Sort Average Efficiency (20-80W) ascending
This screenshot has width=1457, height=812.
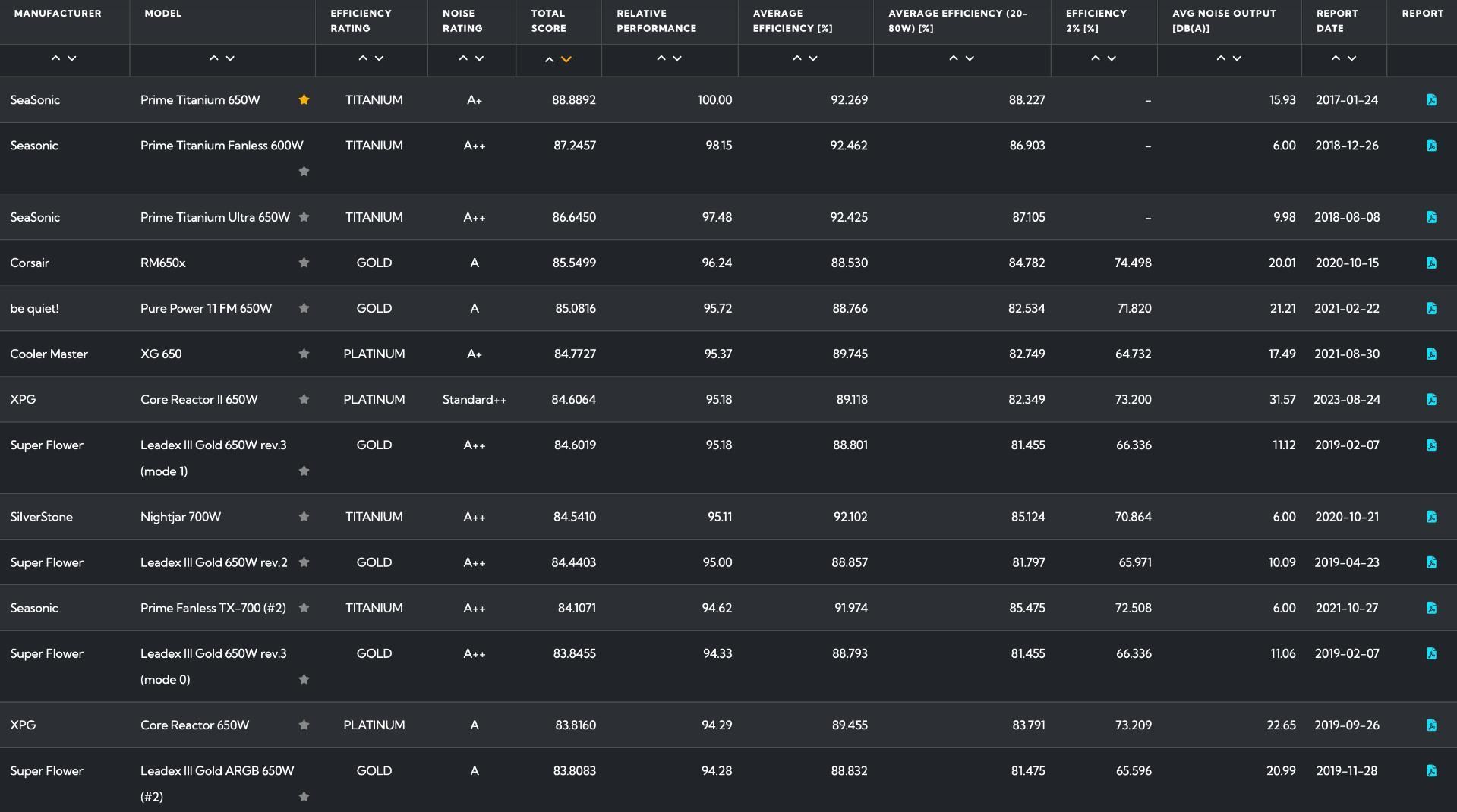click(954, 58)
